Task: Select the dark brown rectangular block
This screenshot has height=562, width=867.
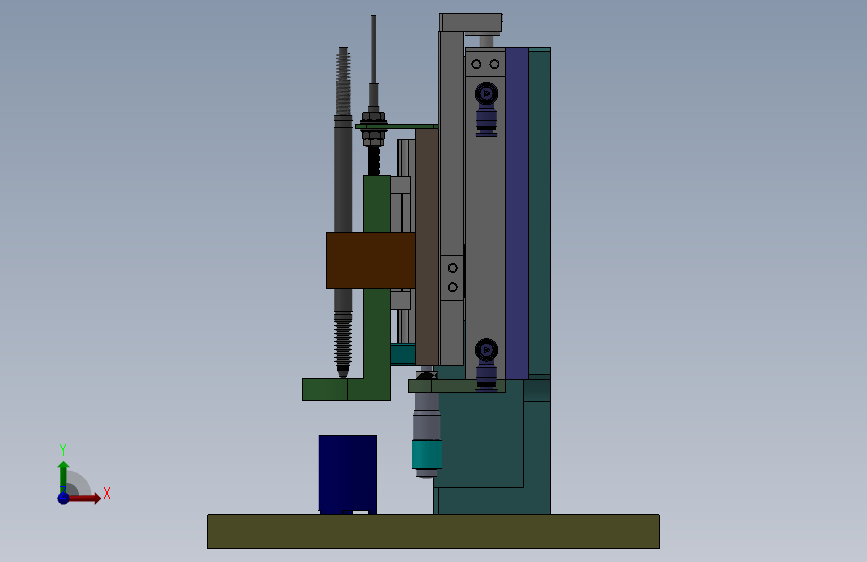Action: (370, 261)
